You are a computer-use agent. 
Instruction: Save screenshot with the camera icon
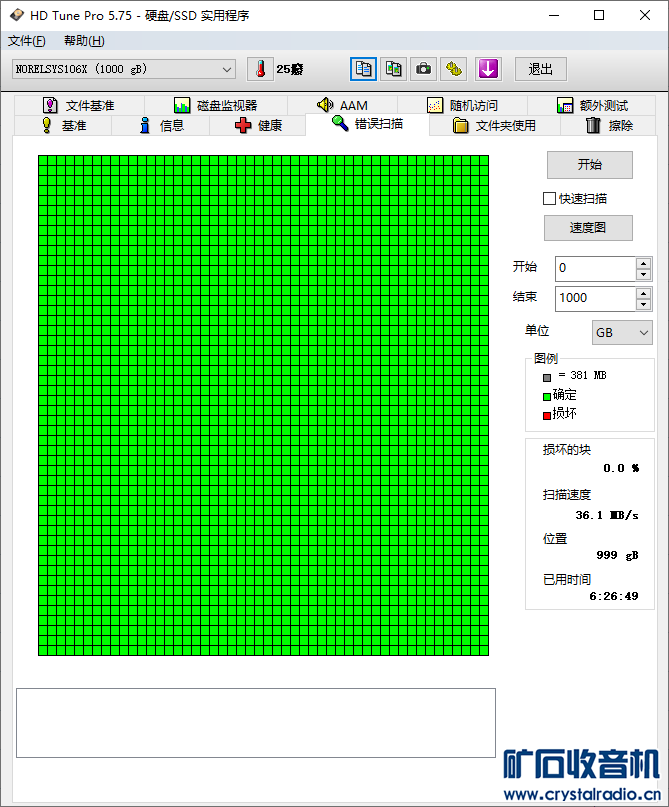coord(424,69)
